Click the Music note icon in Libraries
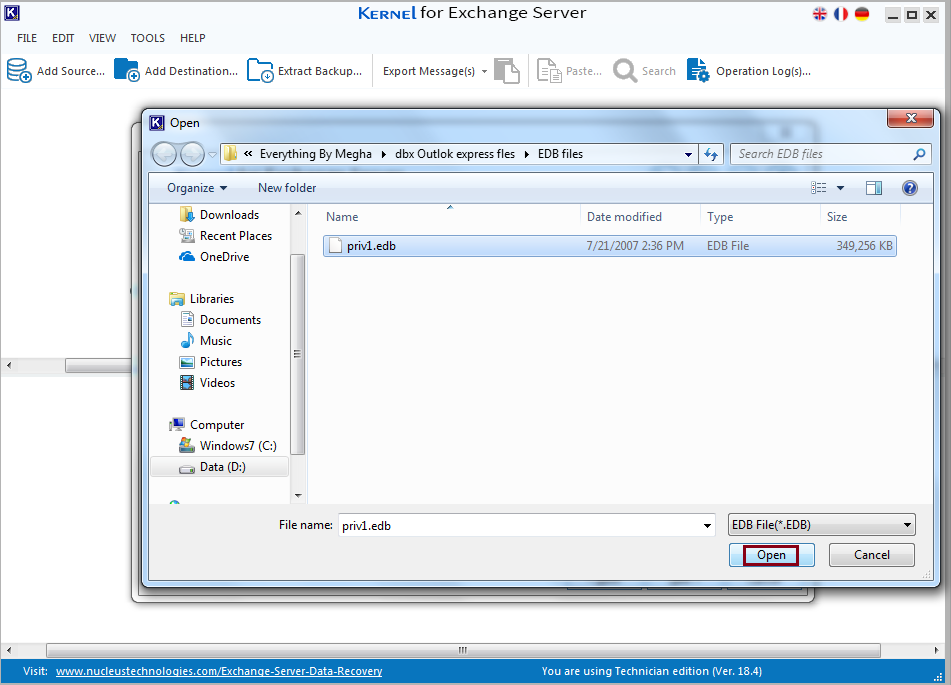Screen dimensions: 951x685 point(187,340)
